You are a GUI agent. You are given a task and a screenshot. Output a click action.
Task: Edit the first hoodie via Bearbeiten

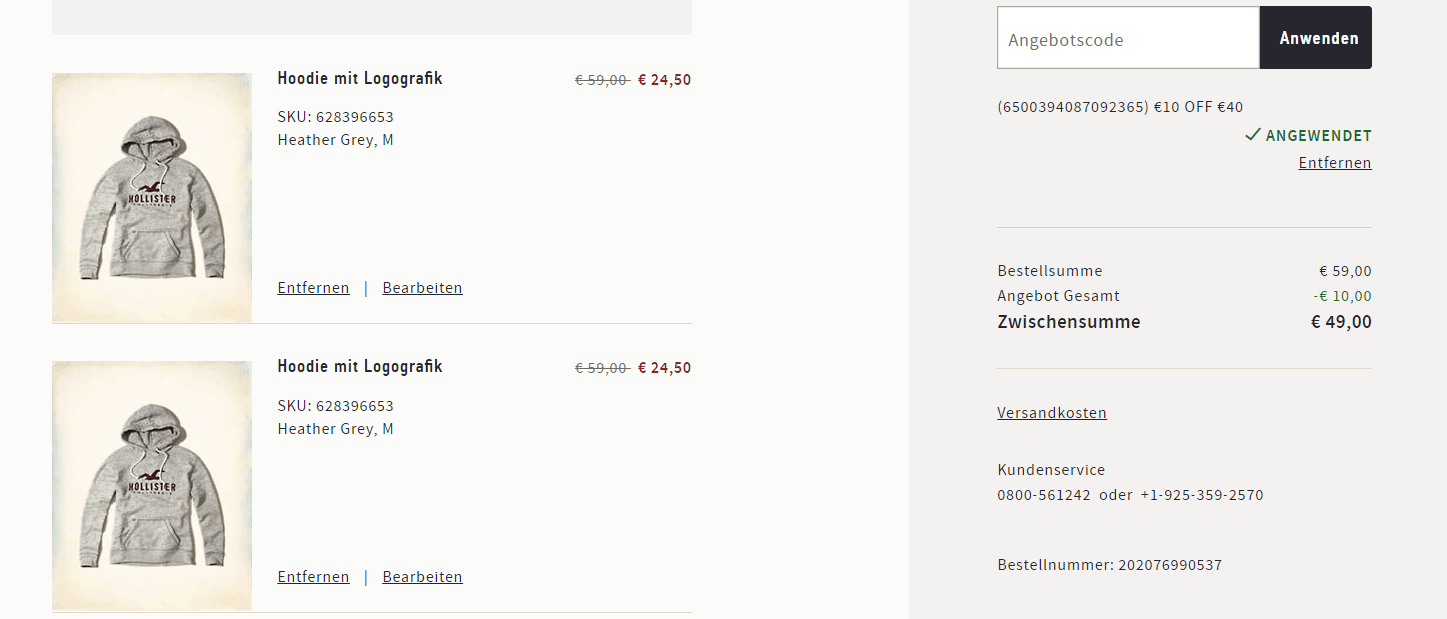click(x=422, y=288)
